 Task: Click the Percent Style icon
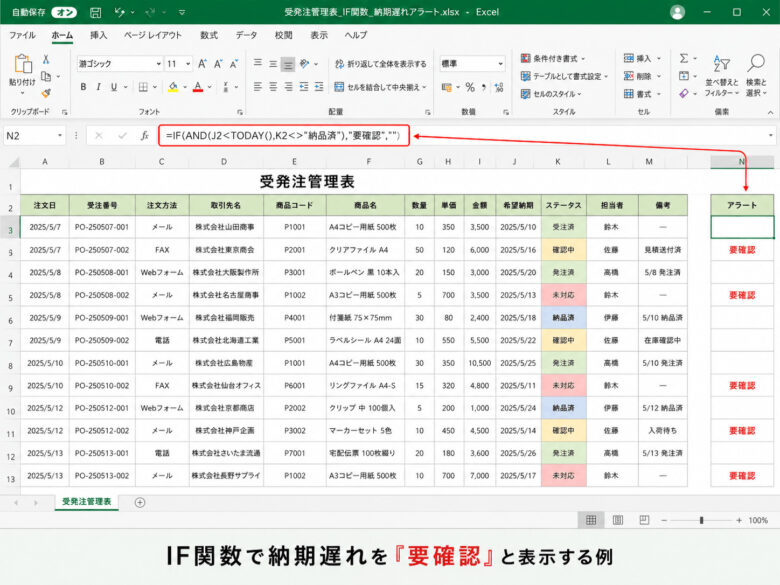click(470, 87)
